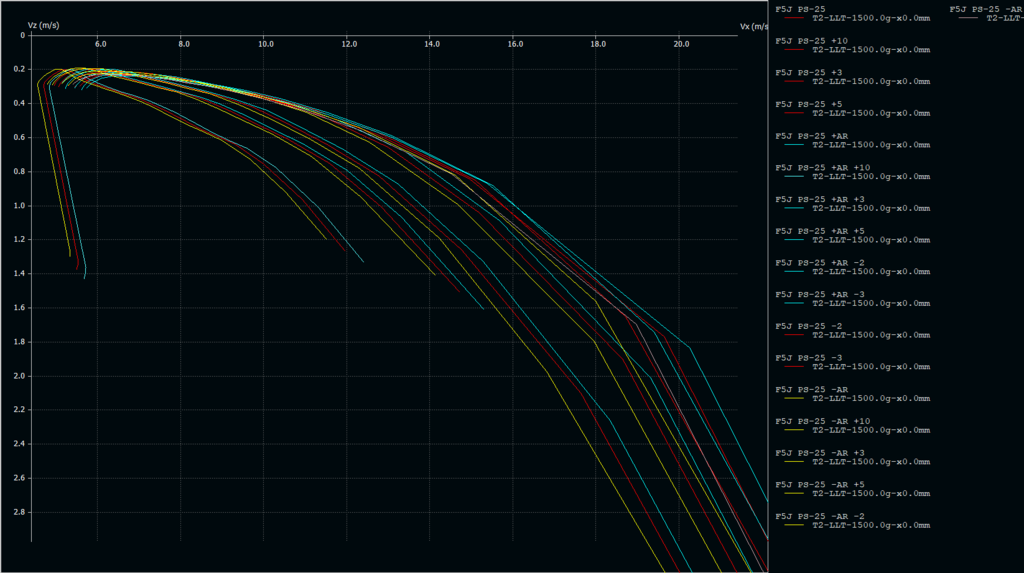
Task: Click the cyan legend line under 'F5J PS-25 +AR'
Action: point(795,144)
